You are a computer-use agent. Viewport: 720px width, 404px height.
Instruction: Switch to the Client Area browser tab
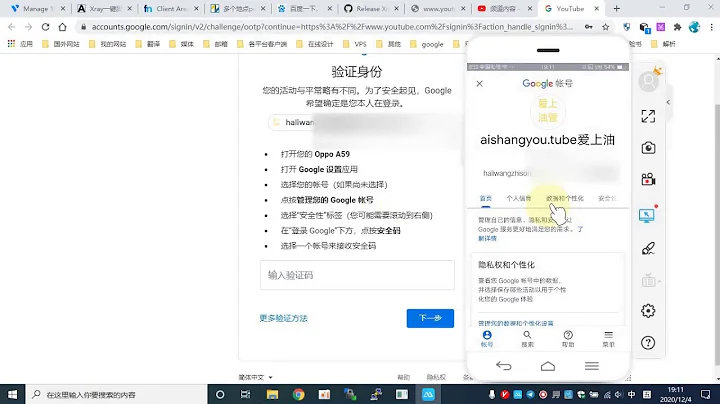pyautogui.click(x=172, y=8)
